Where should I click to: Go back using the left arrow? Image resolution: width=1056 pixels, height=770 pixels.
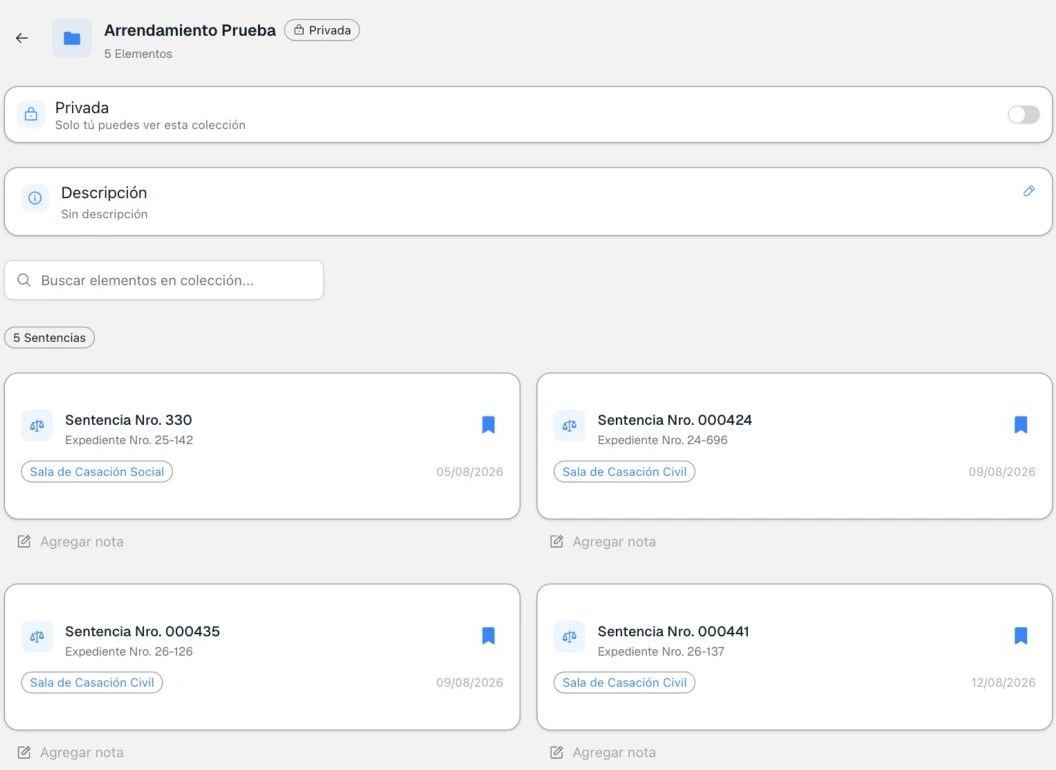pyautogui.click(x=22, y=38)
